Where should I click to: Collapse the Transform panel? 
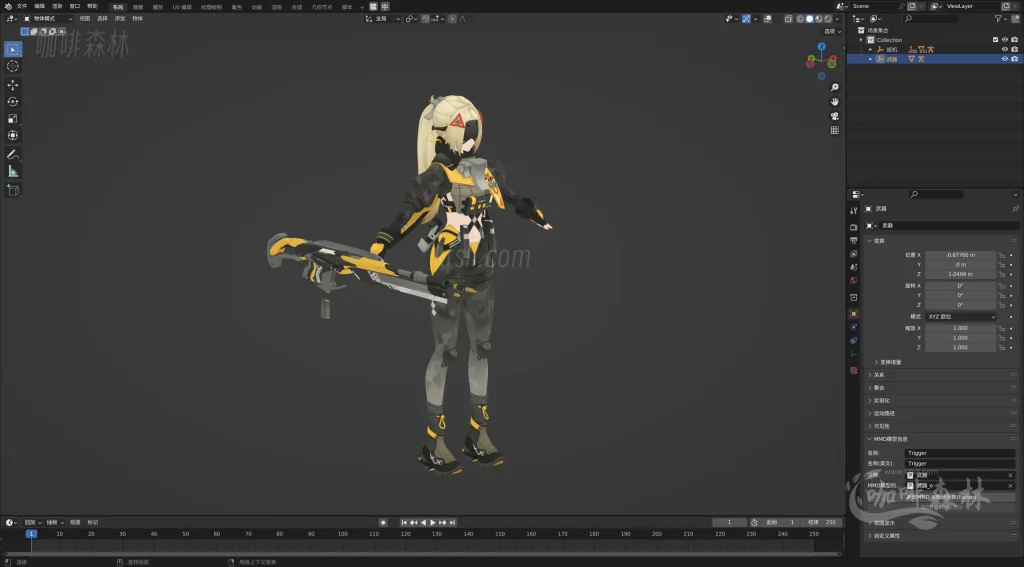[x=879, y=241]
